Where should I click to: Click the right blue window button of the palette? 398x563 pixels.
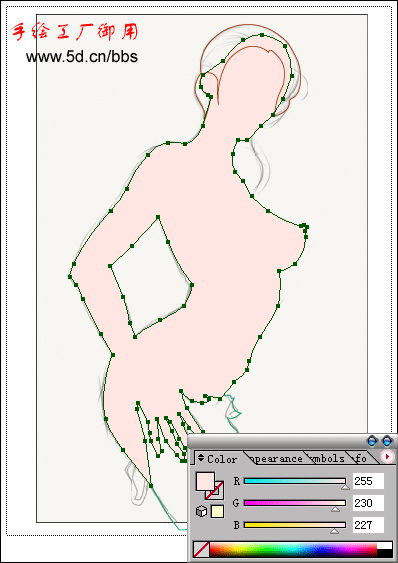tap(387, 441)
